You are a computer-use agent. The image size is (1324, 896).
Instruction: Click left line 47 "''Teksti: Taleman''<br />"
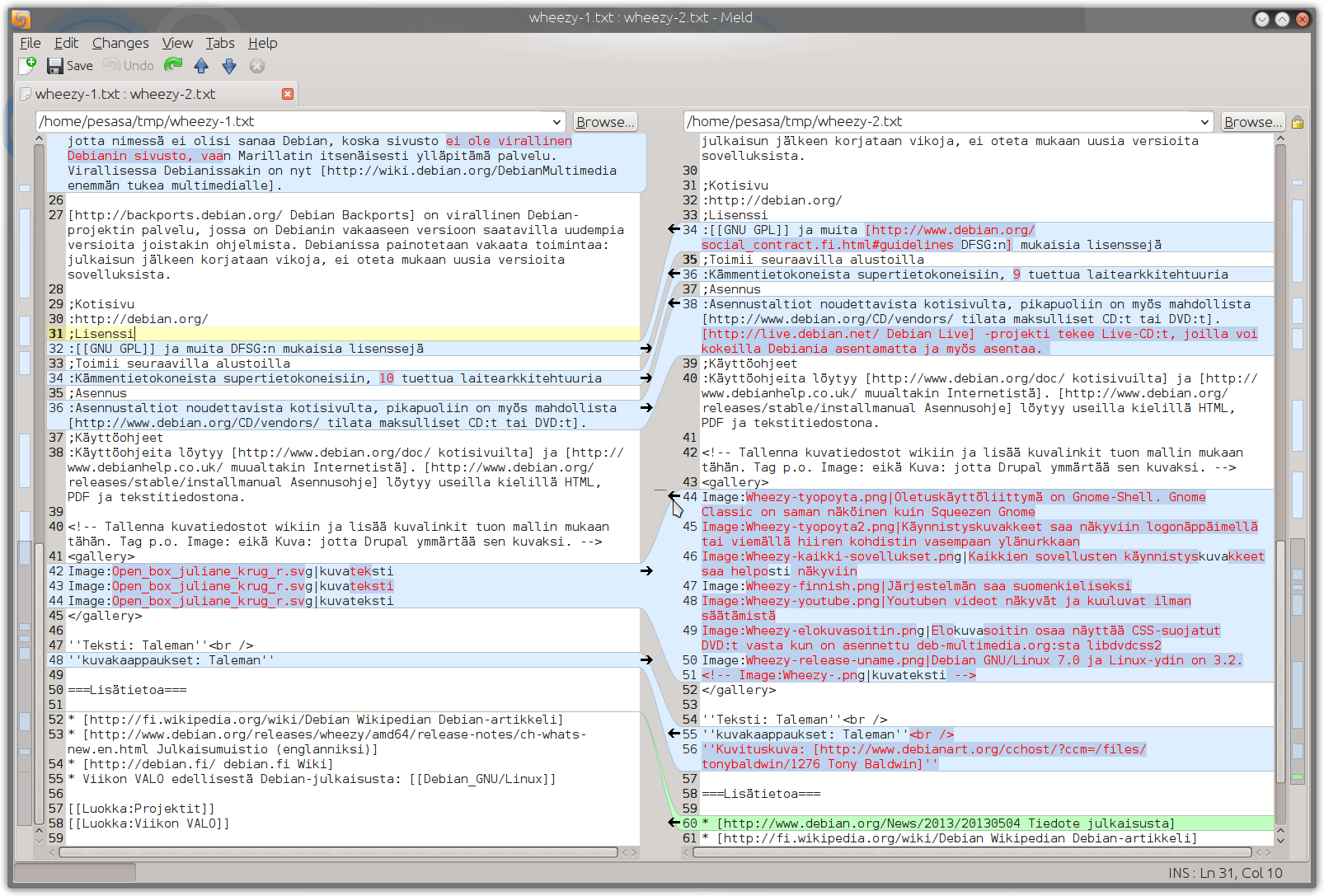pos(160,645)
